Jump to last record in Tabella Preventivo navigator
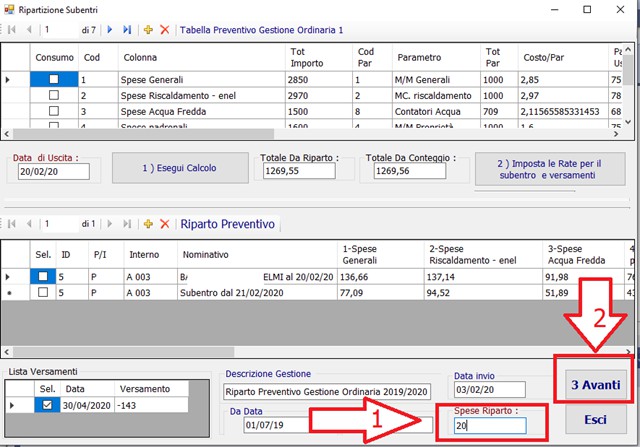The width and height of the screenshot is (640, 447). coord(127,30)
